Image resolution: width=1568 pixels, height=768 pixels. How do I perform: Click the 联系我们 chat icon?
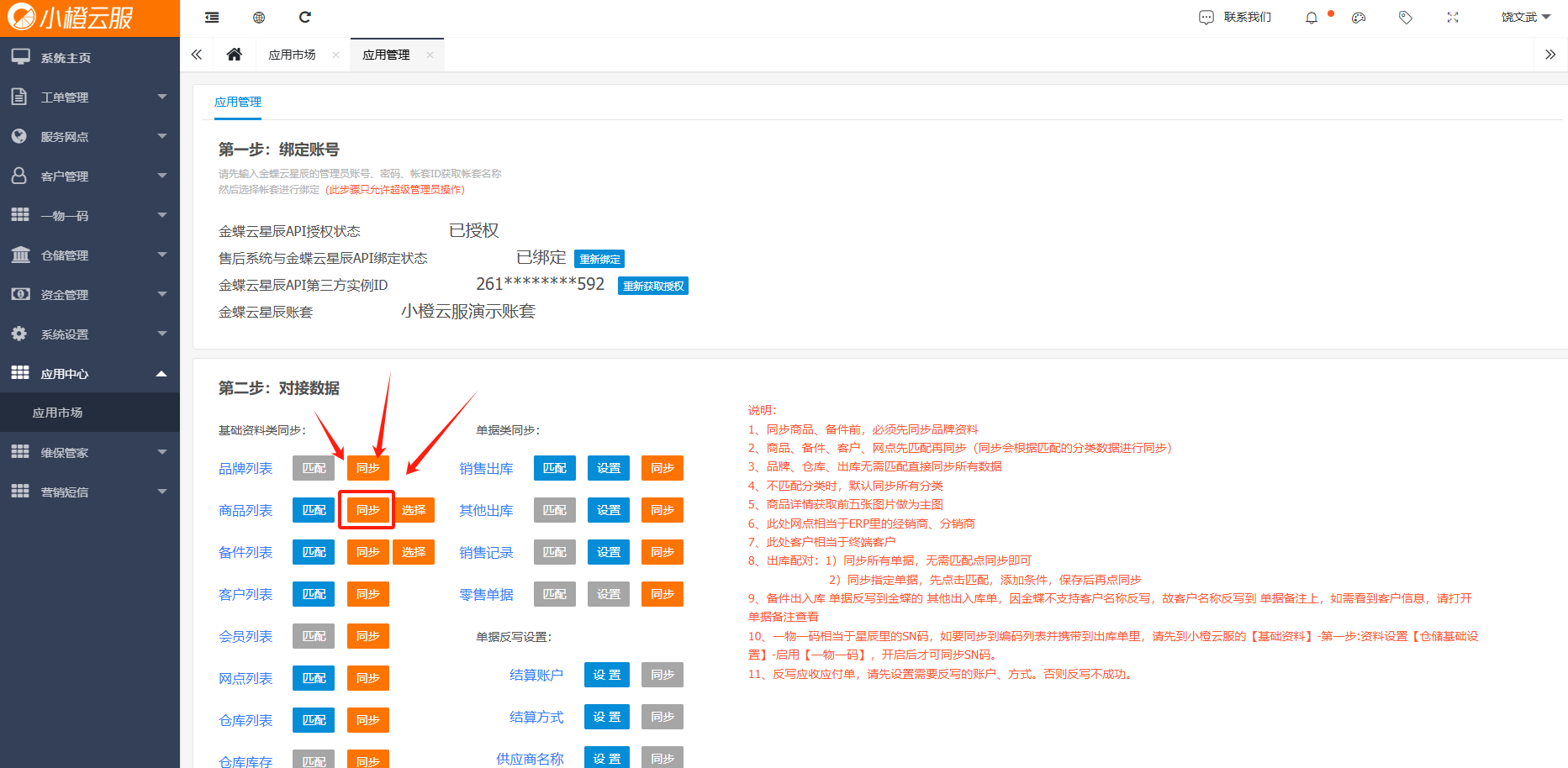pos(1206,18)
